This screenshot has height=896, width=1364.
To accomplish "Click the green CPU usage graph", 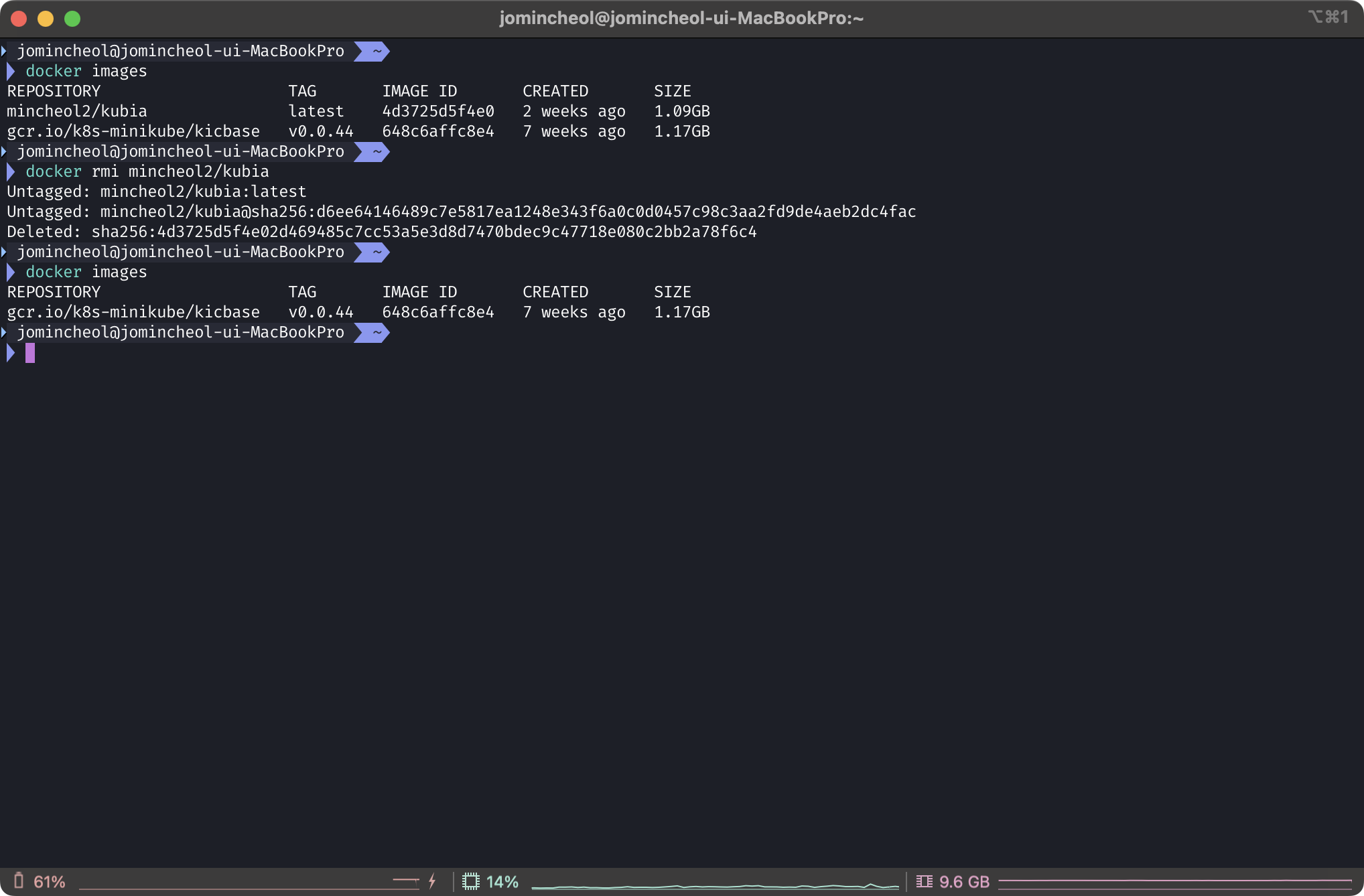I will point(714,886).
